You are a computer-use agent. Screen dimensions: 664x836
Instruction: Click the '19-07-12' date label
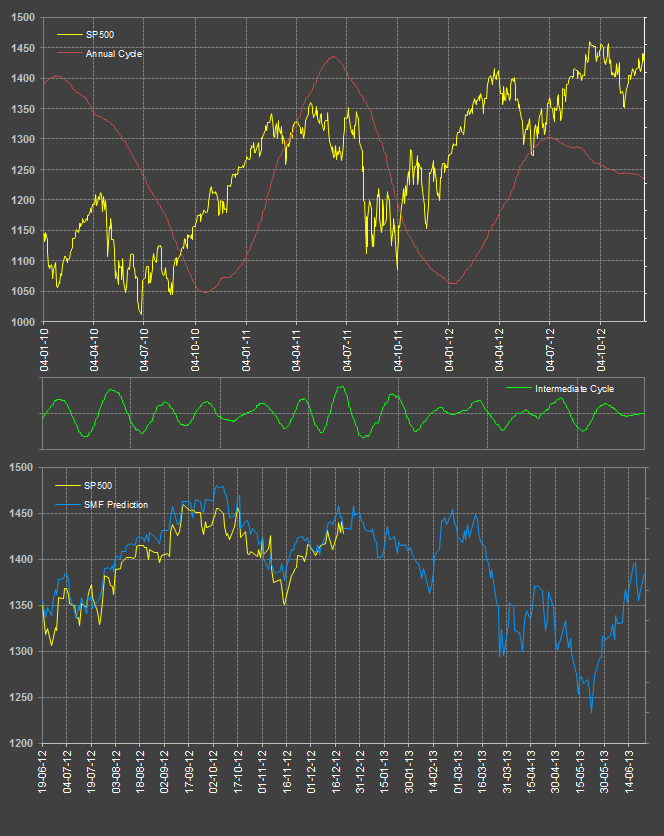pos(91,771)
